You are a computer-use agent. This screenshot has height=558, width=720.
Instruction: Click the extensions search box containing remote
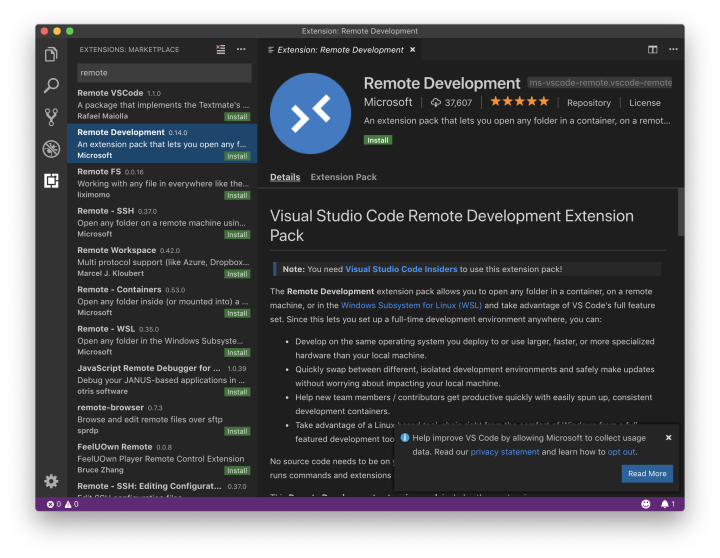[x=164, y=73]
